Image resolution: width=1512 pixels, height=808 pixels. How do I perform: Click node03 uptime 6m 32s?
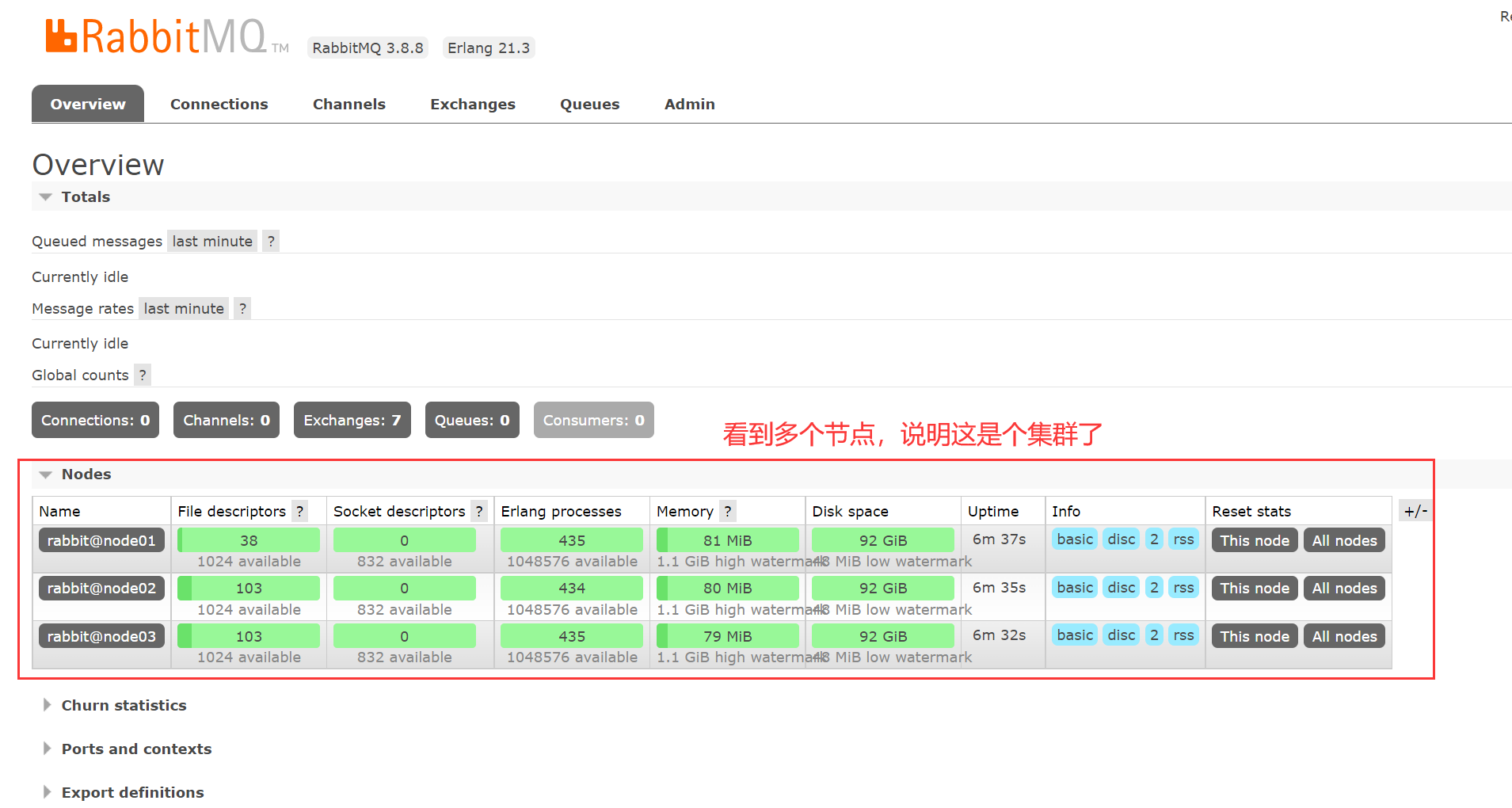pyautogui.click(x=999, y=635)
